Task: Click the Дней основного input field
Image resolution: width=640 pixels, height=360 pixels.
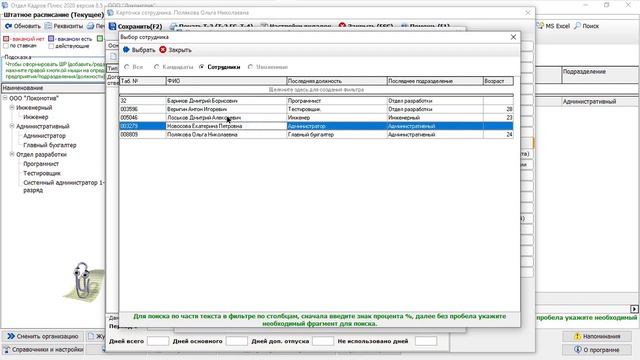Action: point(236,341)
